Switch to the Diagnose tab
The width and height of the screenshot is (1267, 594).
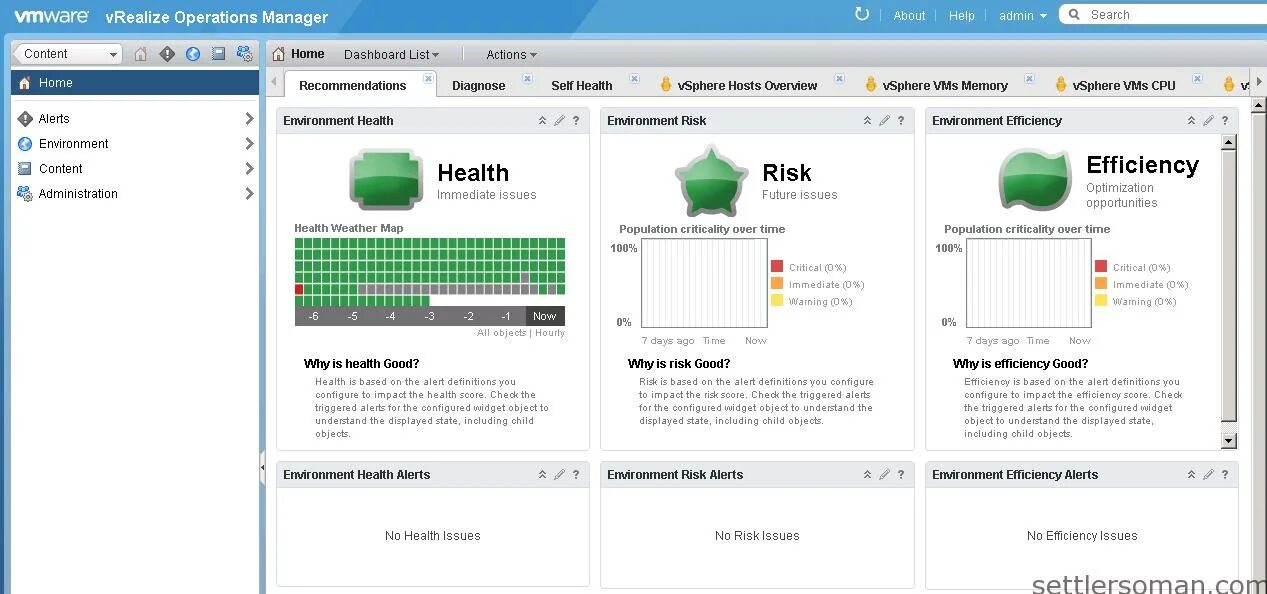(478, 85)
